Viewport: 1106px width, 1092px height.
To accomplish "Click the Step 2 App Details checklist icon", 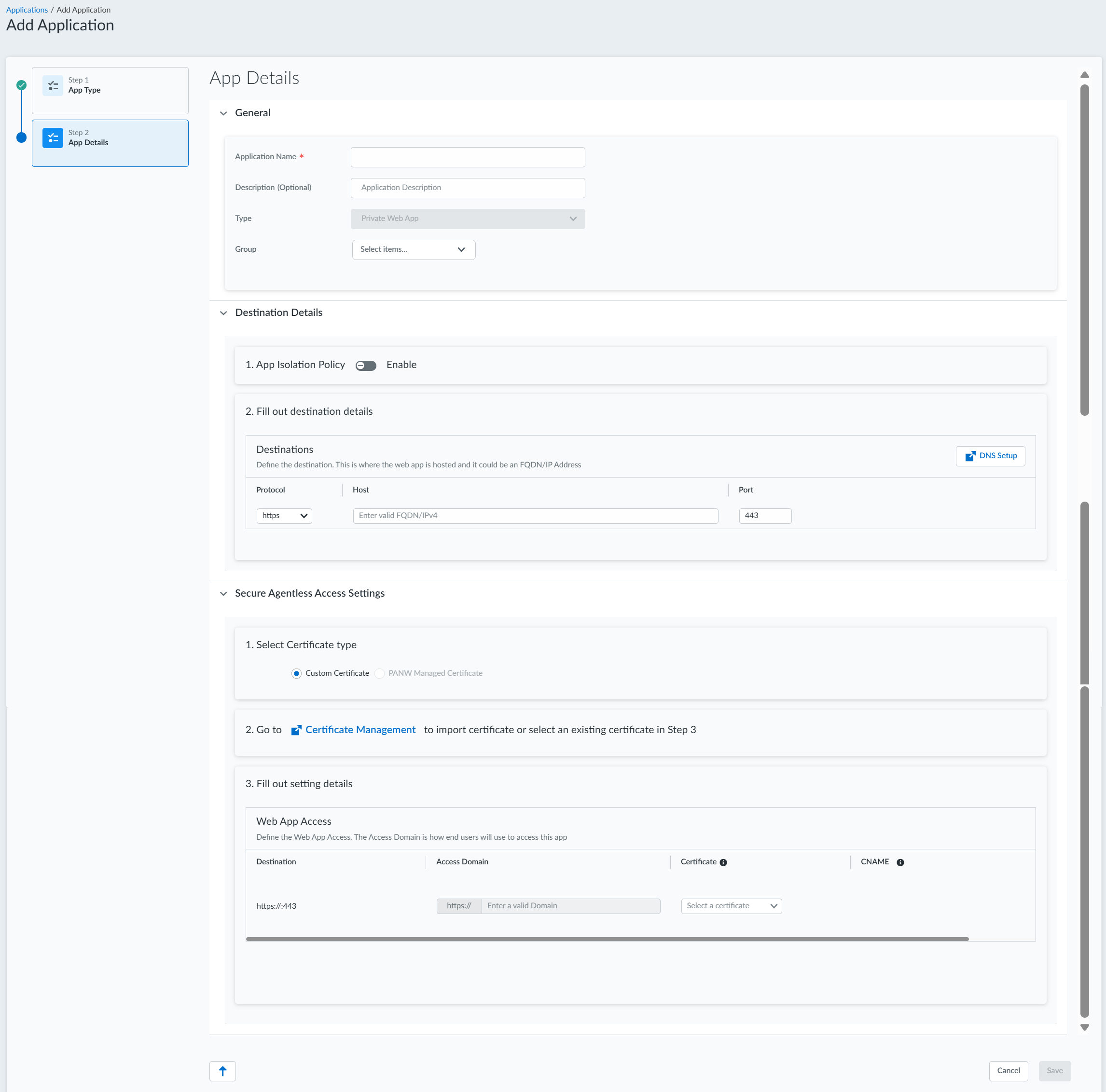I will click(53, 138).
